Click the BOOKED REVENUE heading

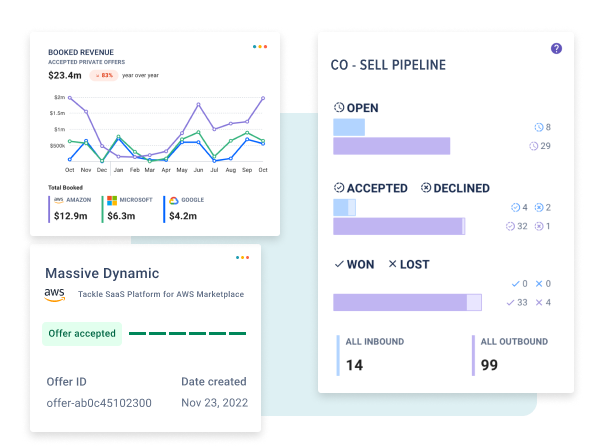coord(81,52)
